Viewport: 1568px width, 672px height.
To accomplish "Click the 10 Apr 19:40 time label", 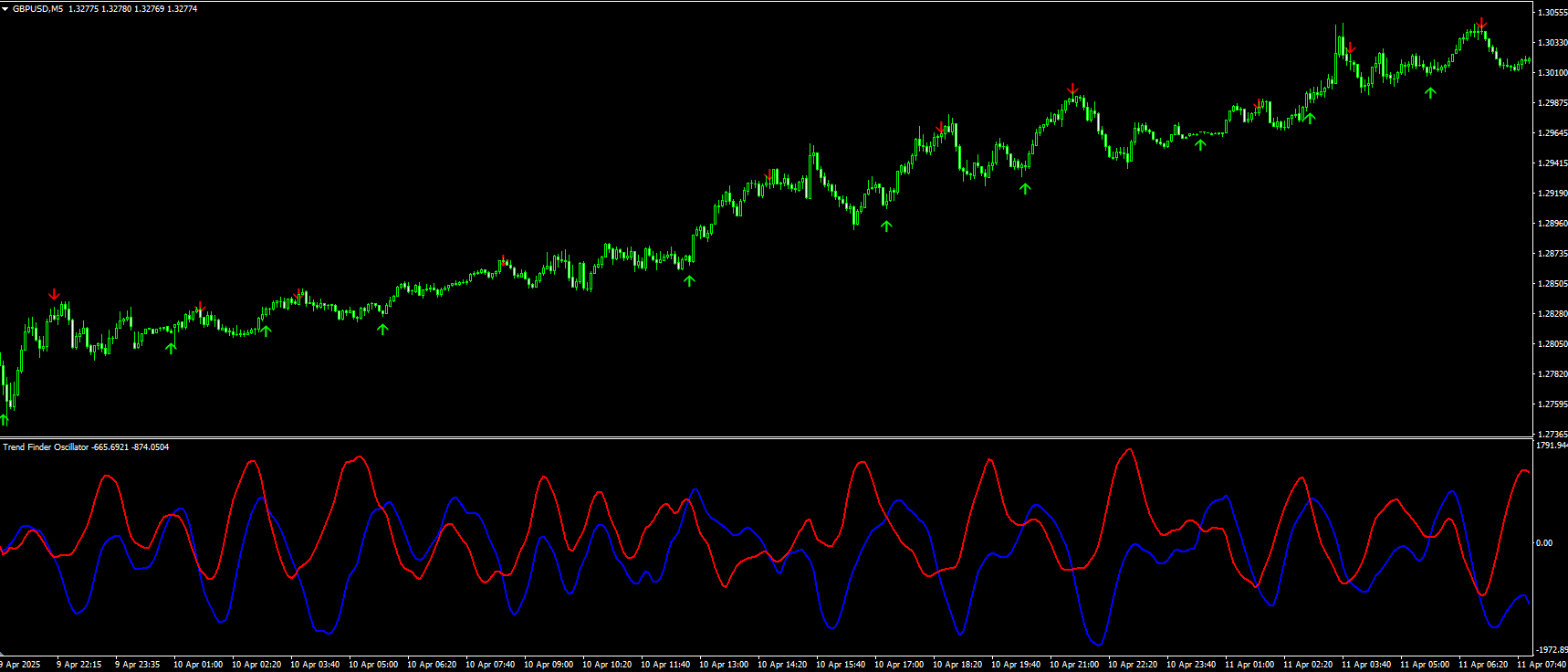I will [1016, 665].
